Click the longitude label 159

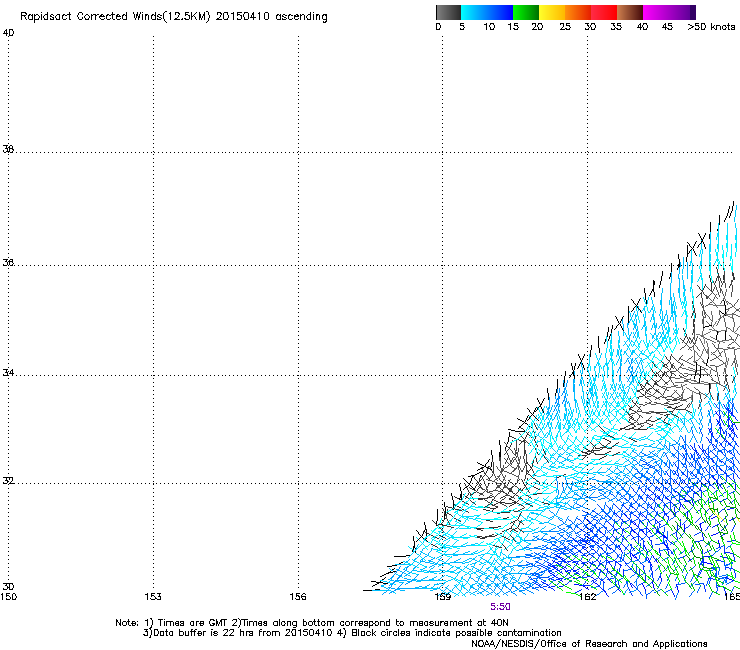pyautogui.click(x=443, y=597)
